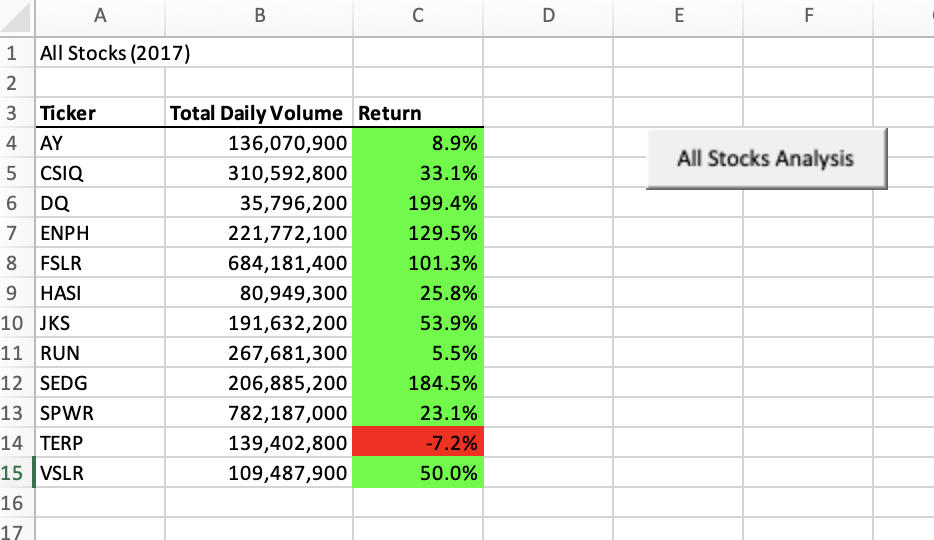Select the DQ ticker cell
The height and width of the screenshot is (540, 934).
click(x=100, y=203)
